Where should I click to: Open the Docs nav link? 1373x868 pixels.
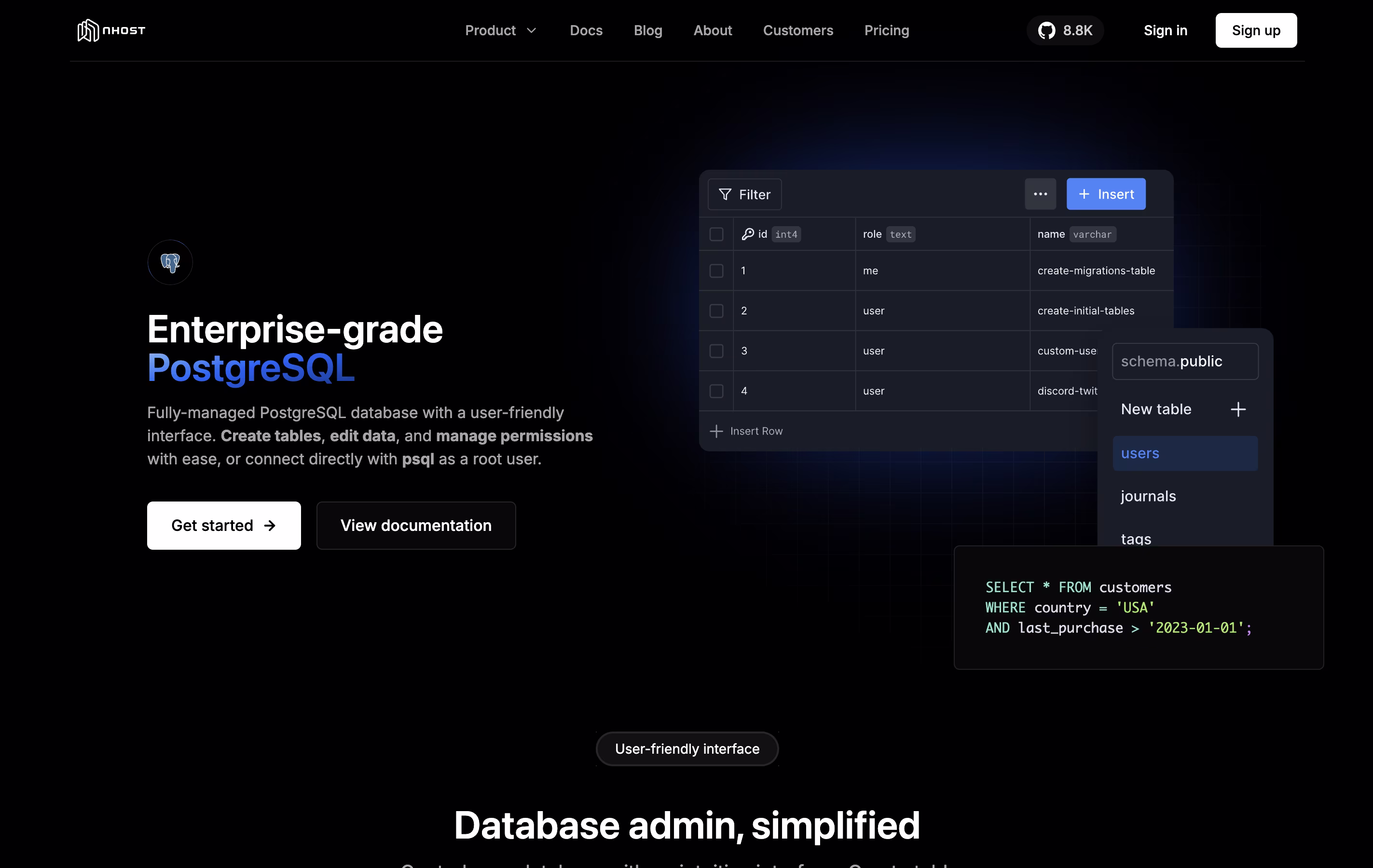pos(586,30)
